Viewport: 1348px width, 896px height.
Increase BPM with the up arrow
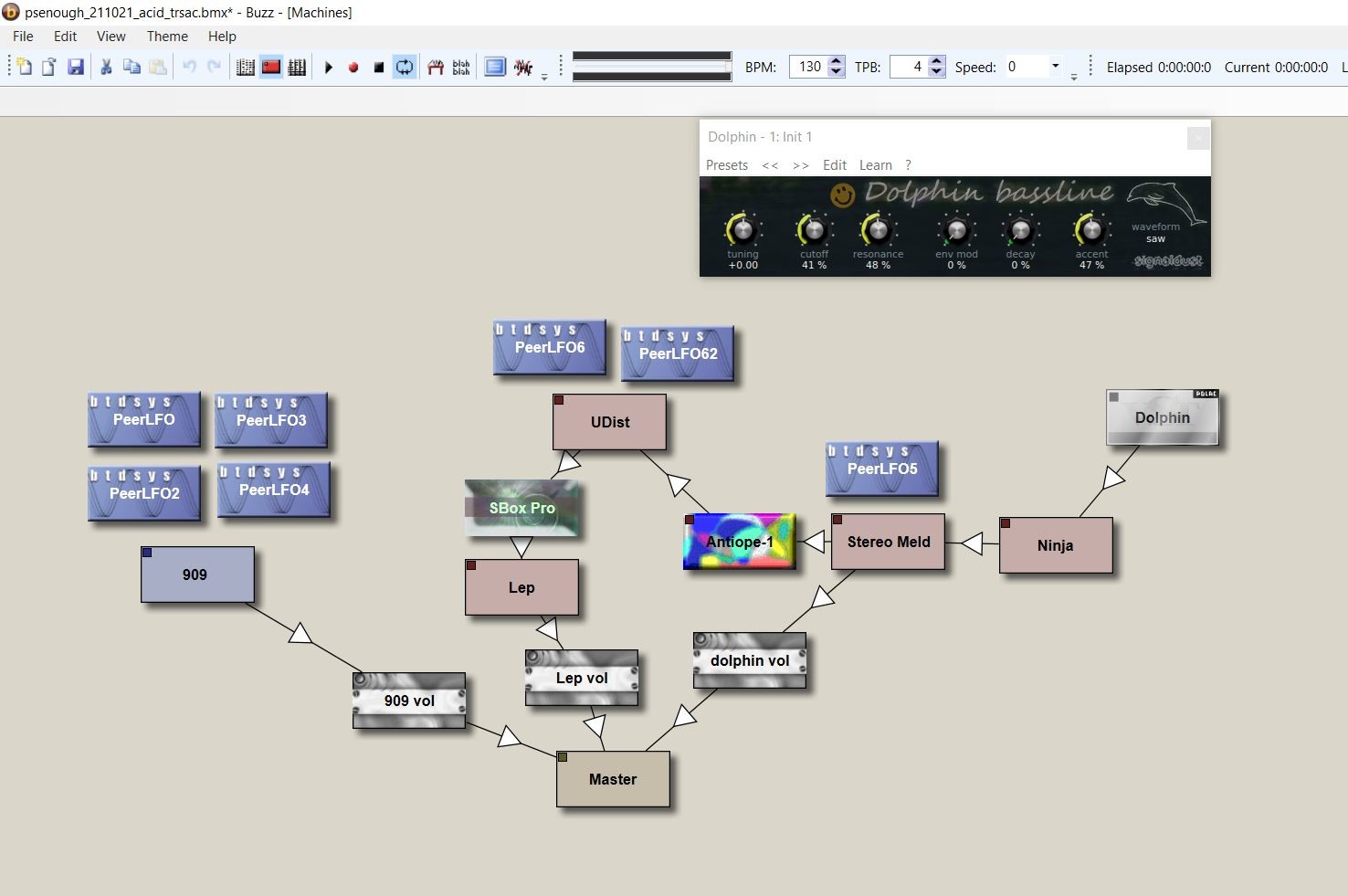(837, 61)
